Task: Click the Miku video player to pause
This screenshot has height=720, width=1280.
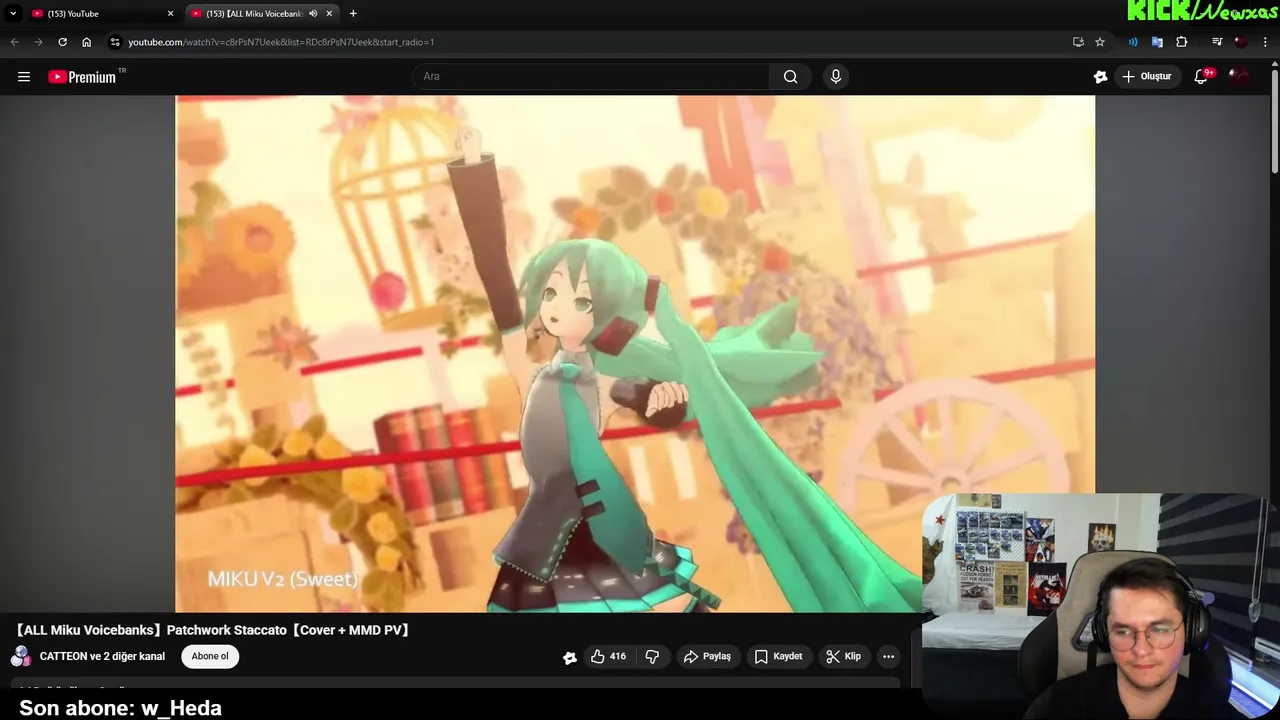Action: [635, 353]
